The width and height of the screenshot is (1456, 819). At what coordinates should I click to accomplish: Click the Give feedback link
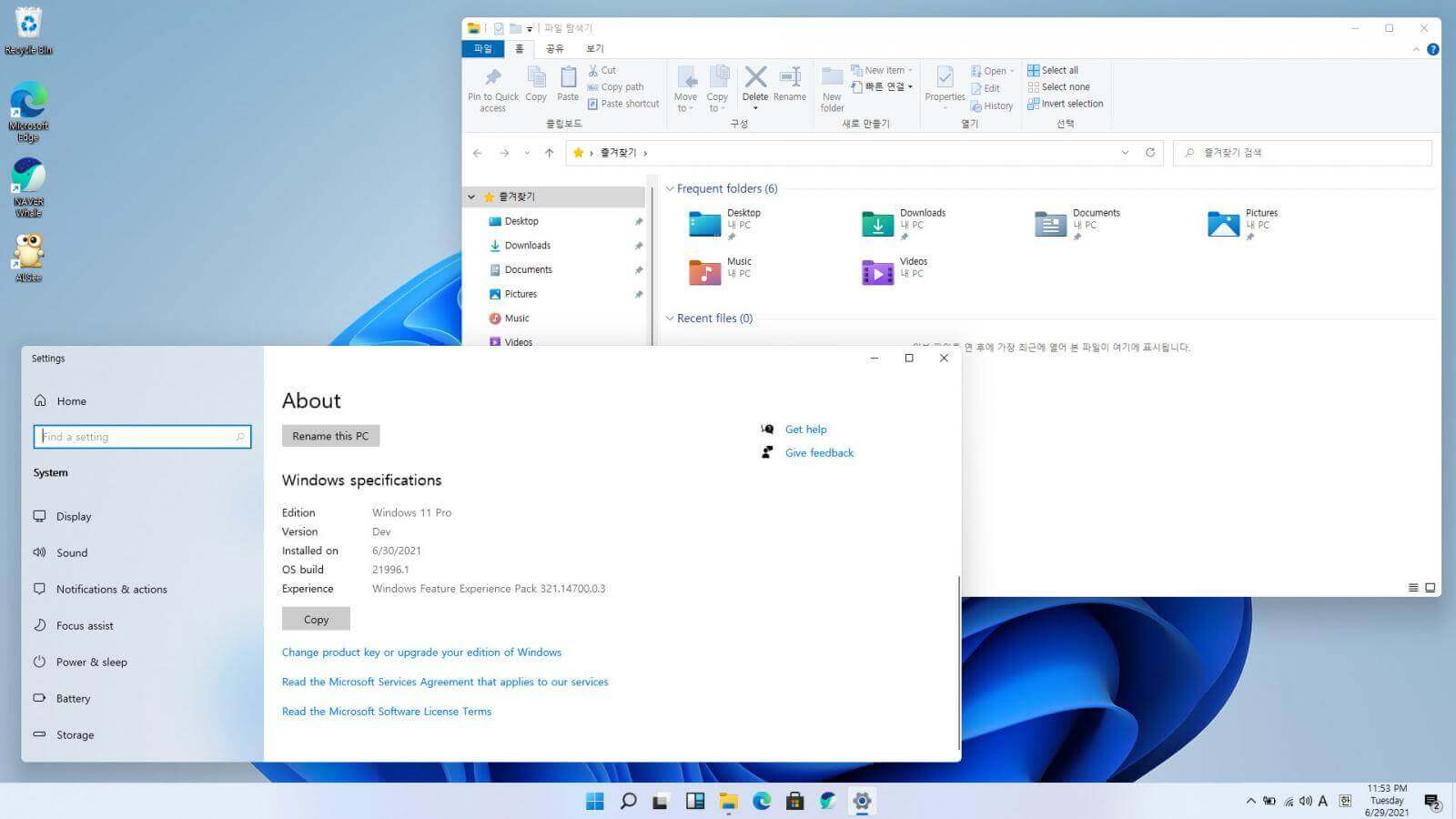[x=819, y=453]
